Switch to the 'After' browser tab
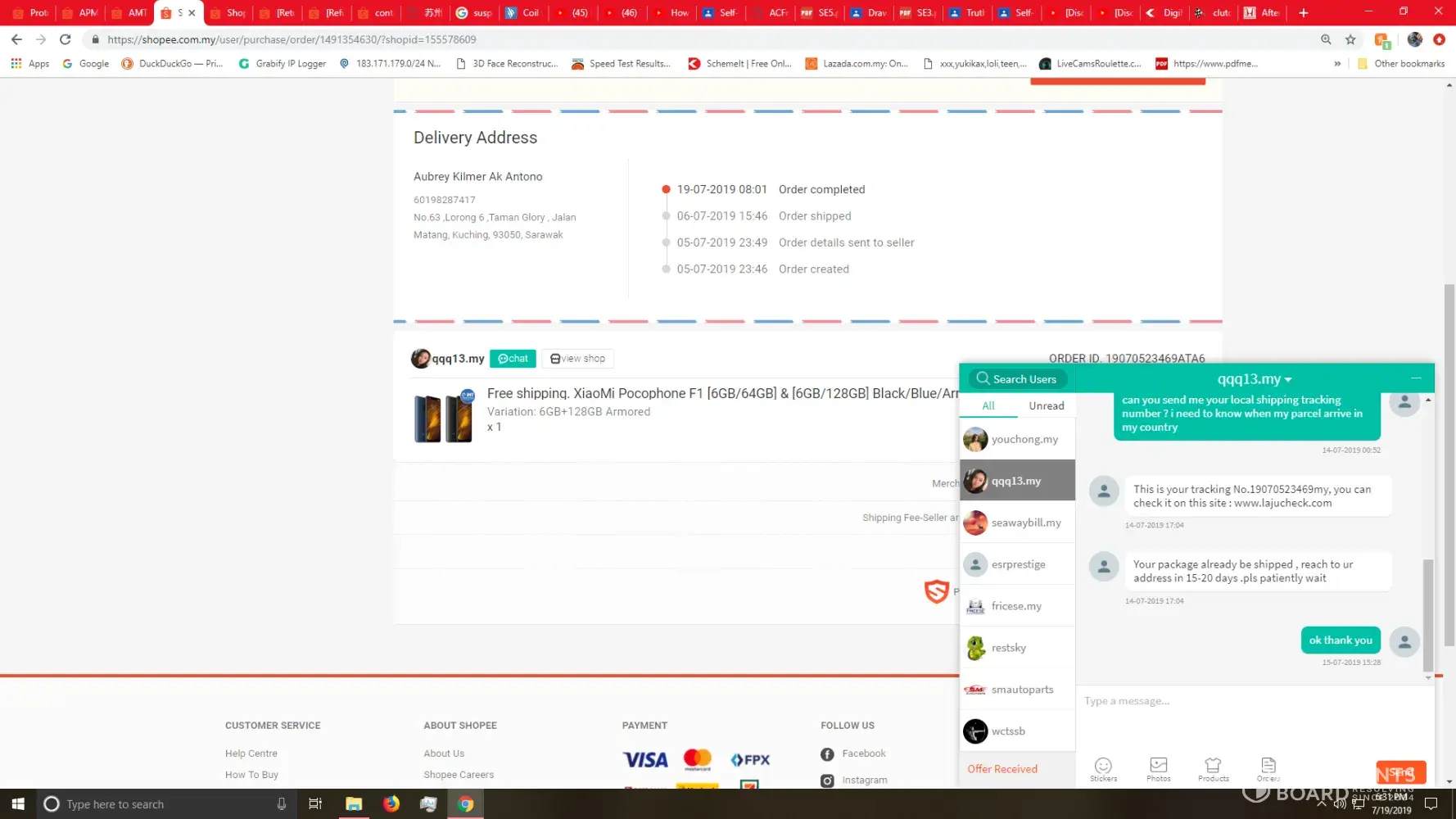This screenshot has height=819, width=1456. 1262,12
